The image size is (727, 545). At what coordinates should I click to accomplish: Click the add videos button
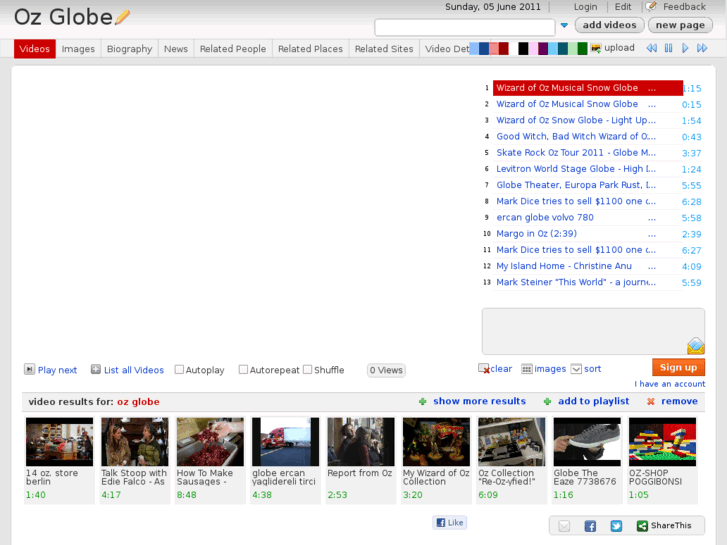[609, 25]
